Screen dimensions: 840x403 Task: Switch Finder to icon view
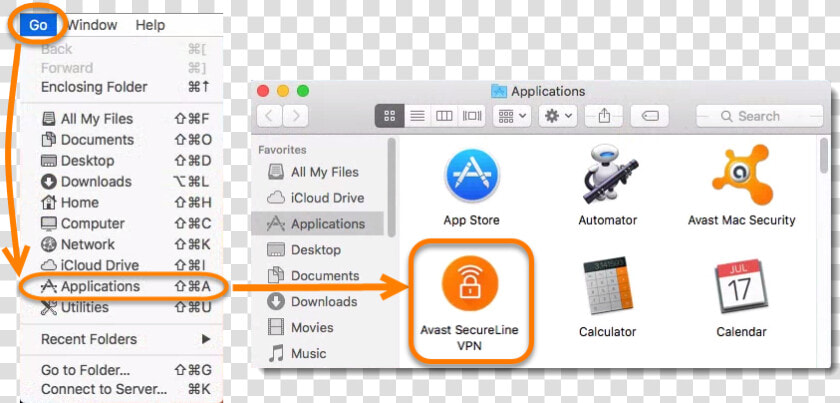[x=389, y=116]
